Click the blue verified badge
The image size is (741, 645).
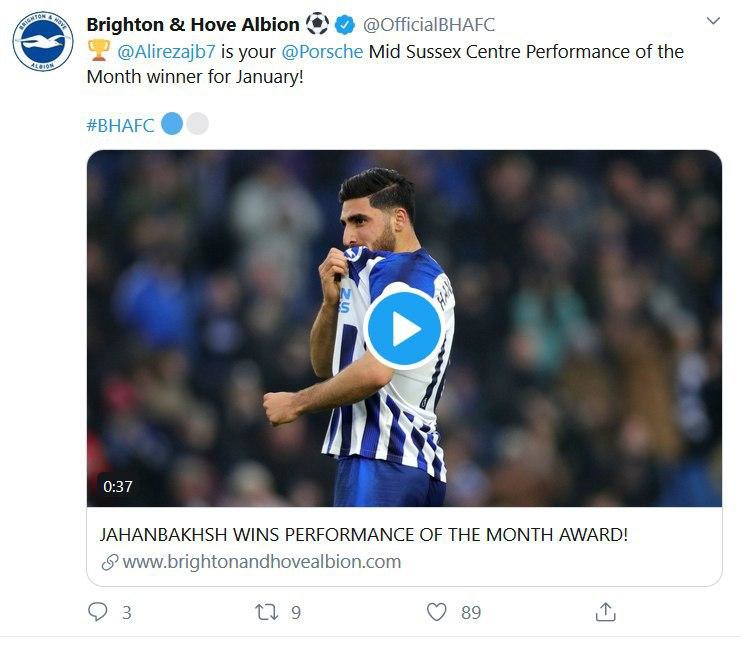click(345, 24)
